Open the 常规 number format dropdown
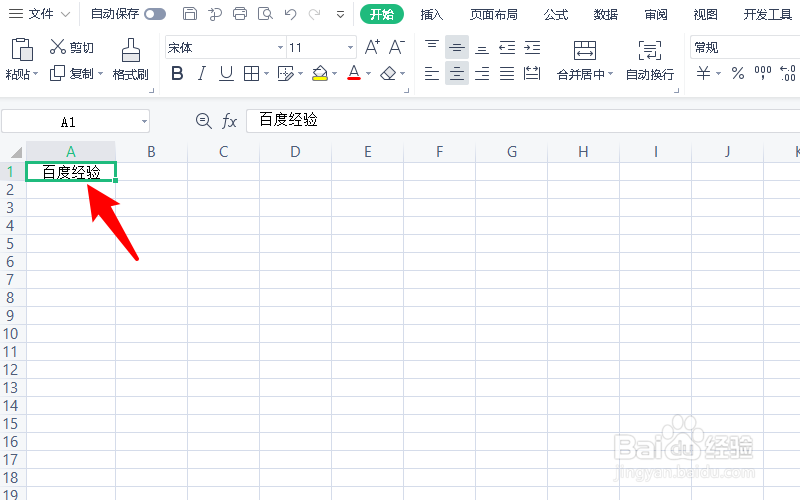This screenshot has height=500, width=800. pyautogui.click(x=745, y=47)
